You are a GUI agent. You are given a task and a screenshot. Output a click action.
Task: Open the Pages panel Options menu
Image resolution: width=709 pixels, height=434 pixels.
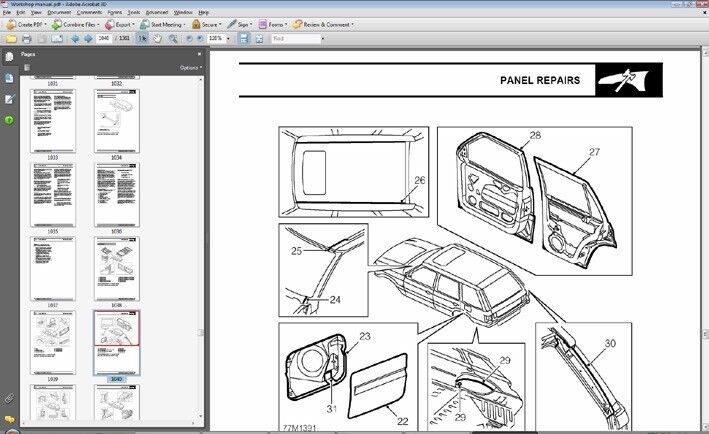191,68
